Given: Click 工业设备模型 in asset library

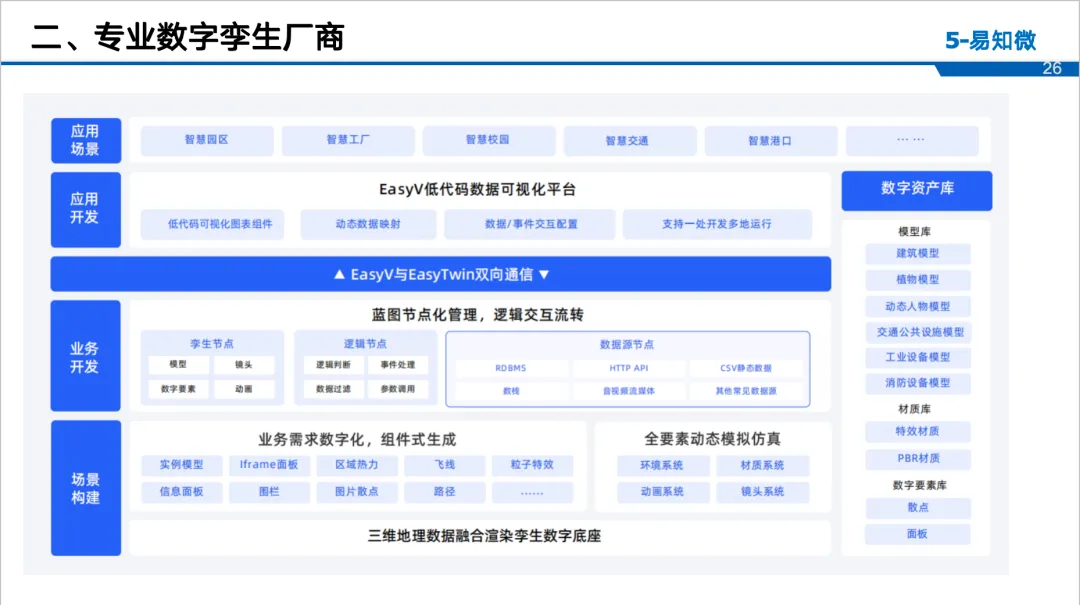Looking at the screenshot, I should click(917, 358).
